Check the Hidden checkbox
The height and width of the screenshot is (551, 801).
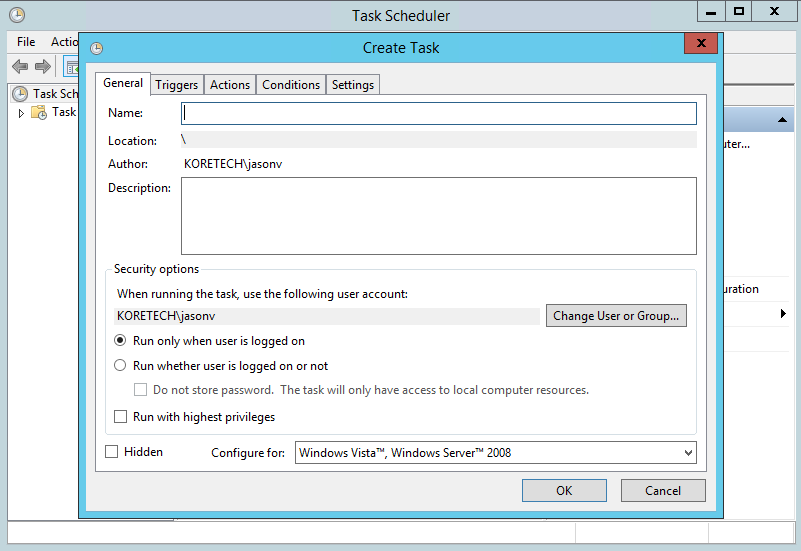pyautogui.click(x=111, y=451)
